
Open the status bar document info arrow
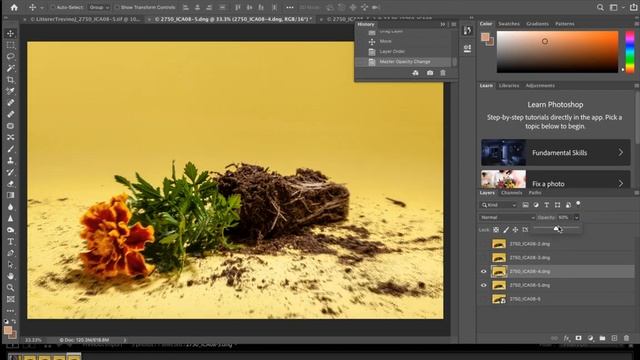pos(124,340)
